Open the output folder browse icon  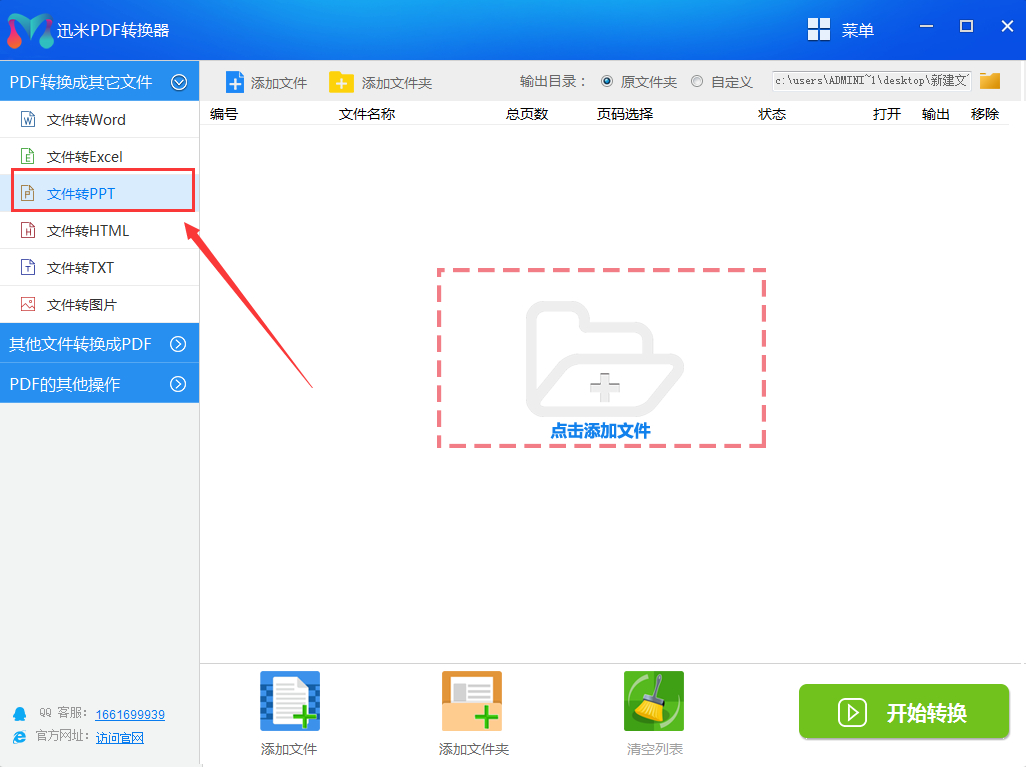coord(990,81)
